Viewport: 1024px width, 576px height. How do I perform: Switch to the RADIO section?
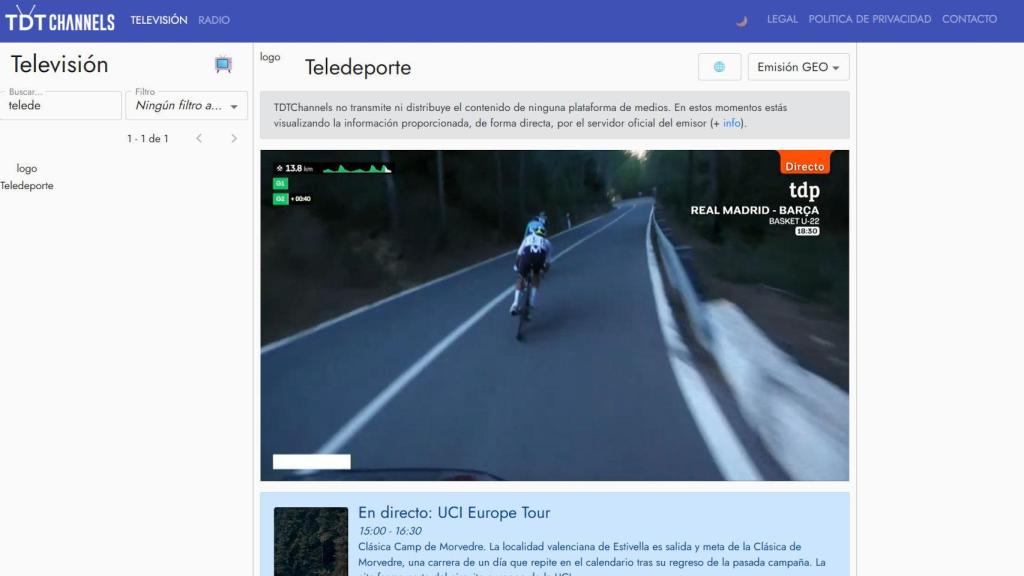213,18
